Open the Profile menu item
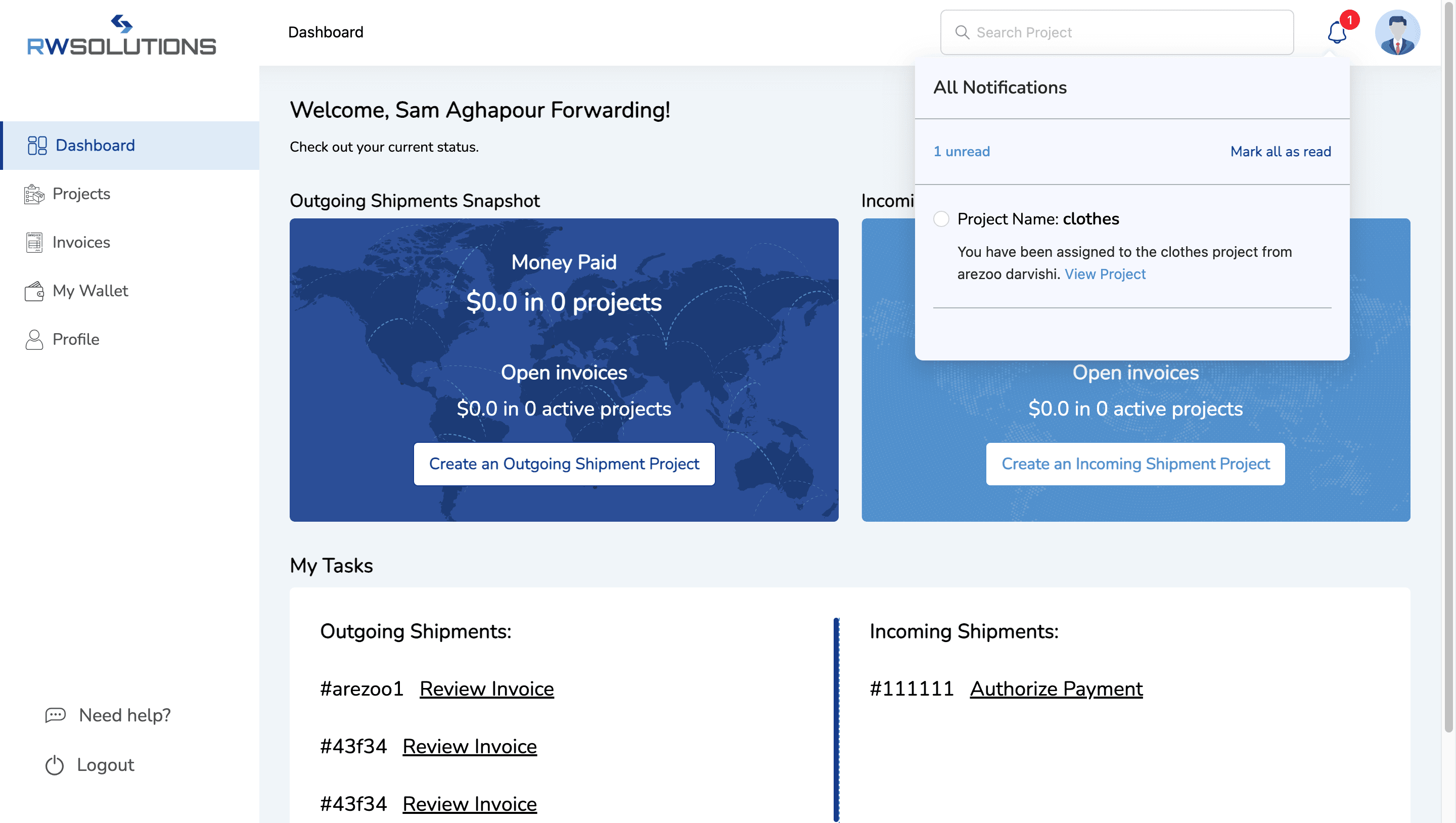The width and height of the screenshot is (1456, 823). [x=76, y=339]
